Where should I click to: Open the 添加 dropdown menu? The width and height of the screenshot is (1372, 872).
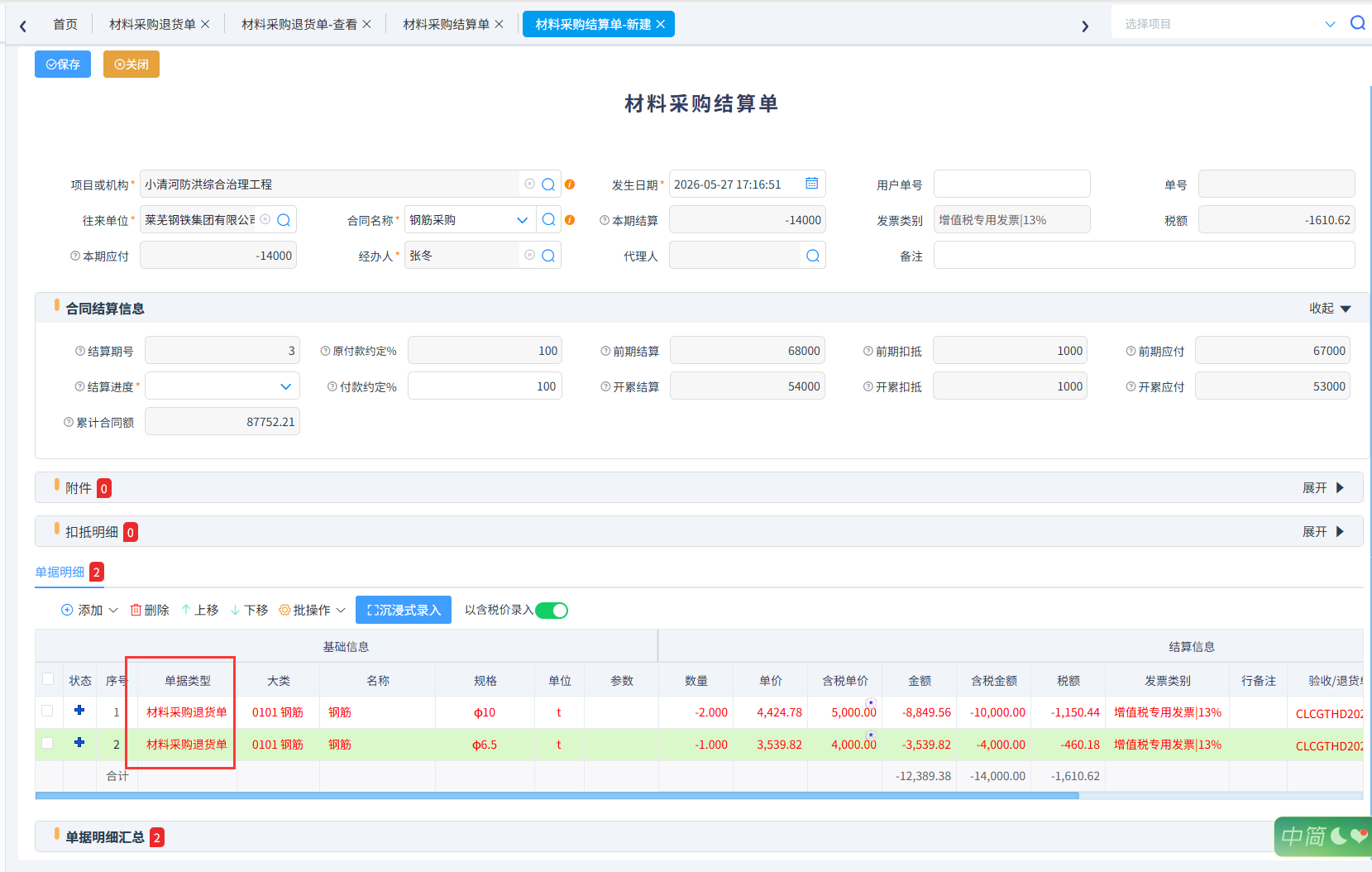point(89,610)
